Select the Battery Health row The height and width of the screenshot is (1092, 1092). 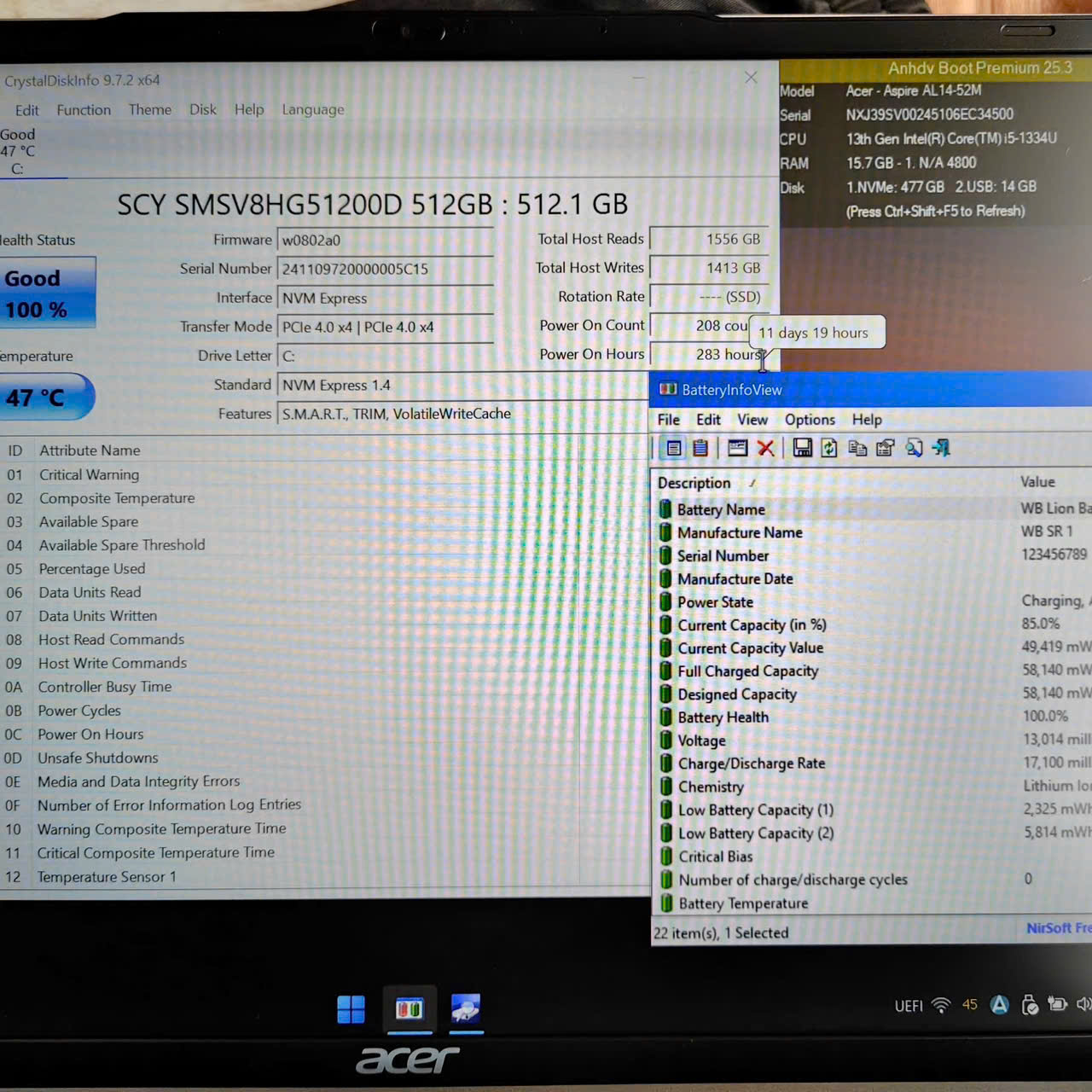pyautogui.click(x=723, y=717)
